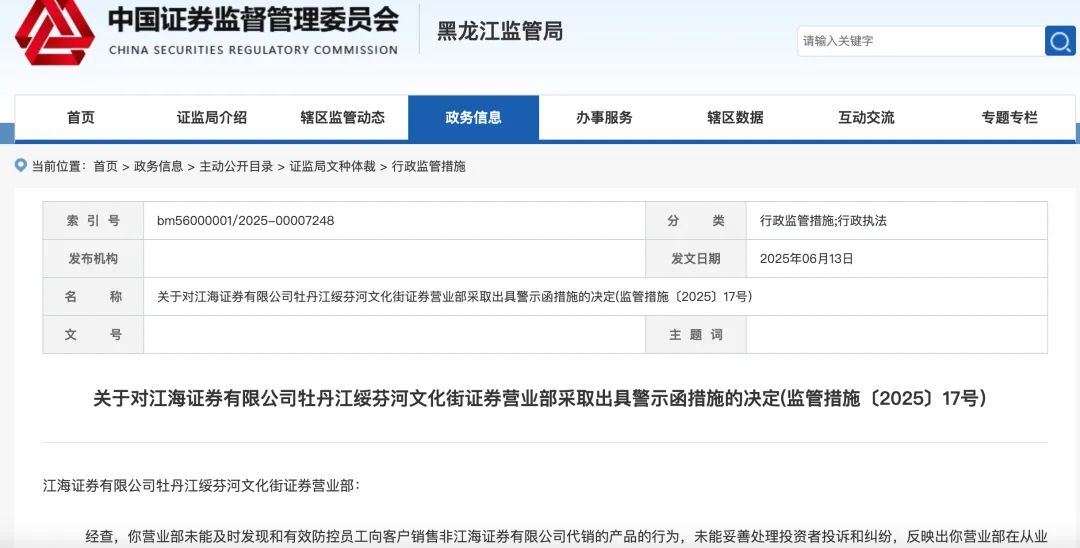Click the 黑龙江监管局 header text
This screenshot has width=1080, height=548.
[x=500, y=31]
